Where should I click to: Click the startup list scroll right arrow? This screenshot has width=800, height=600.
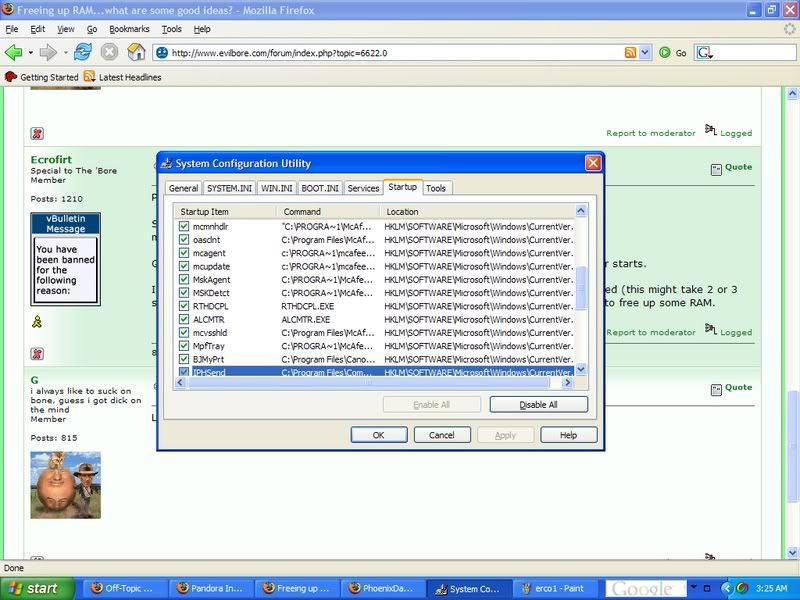(x=567, y=382)
